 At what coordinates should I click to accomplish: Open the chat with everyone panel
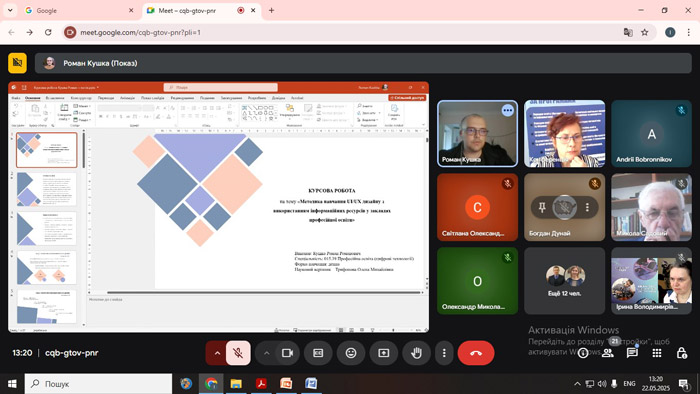pos(632,353)
